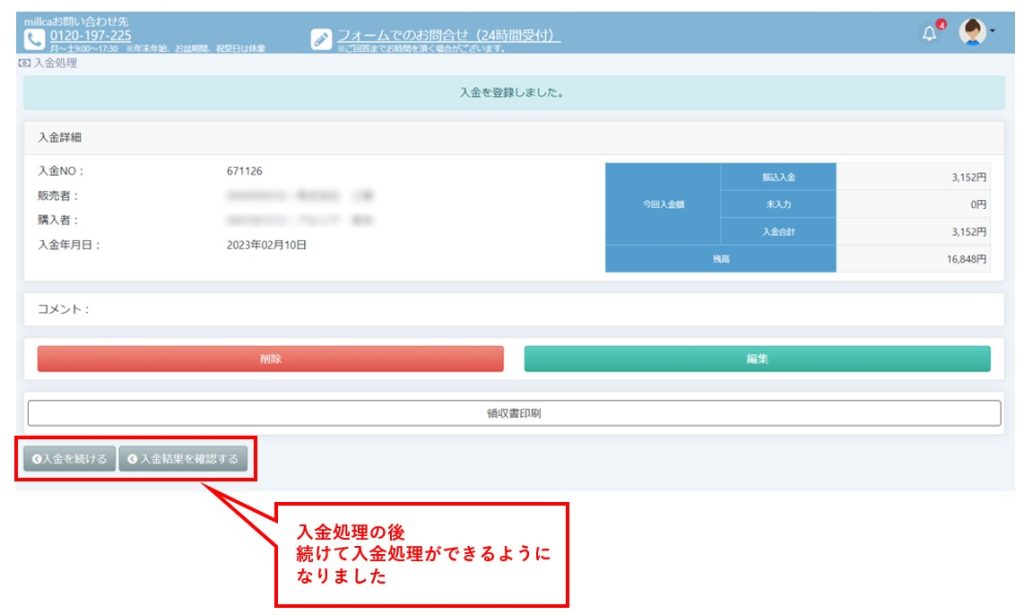The width and height of the screenshot is (1024, 615).
Task: Expand the user account dropdown arrow
Action: click(x=992, y=33)
